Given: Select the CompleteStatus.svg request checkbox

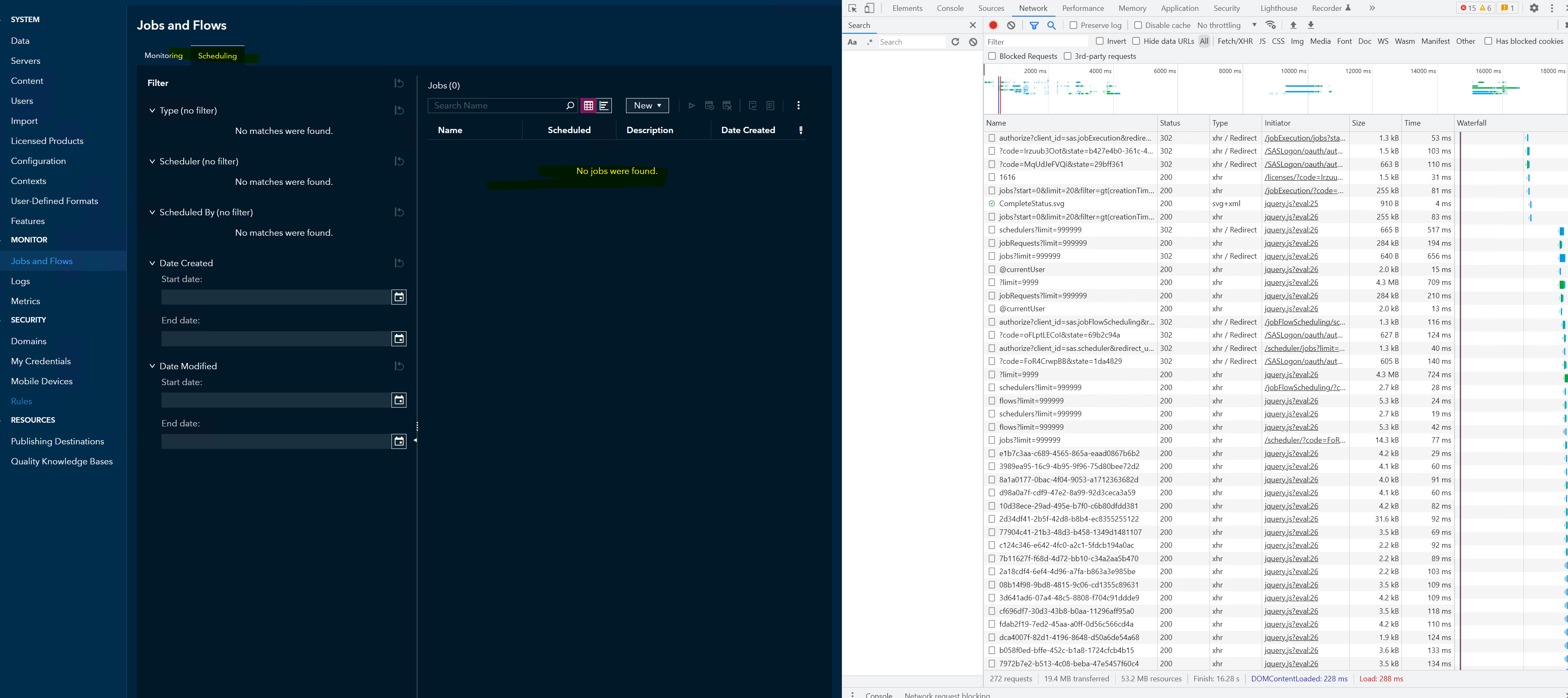Looking at the screenshot, I should point(992,203).
